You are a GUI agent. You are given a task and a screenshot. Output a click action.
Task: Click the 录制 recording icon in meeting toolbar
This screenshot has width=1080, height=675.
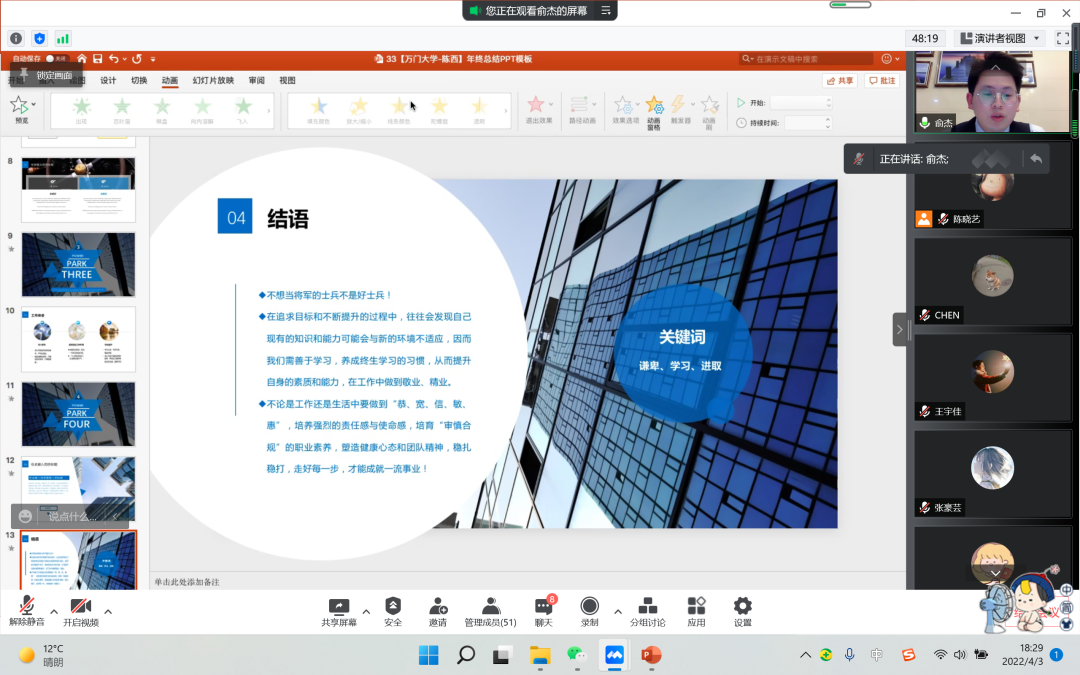pos(590,611)
